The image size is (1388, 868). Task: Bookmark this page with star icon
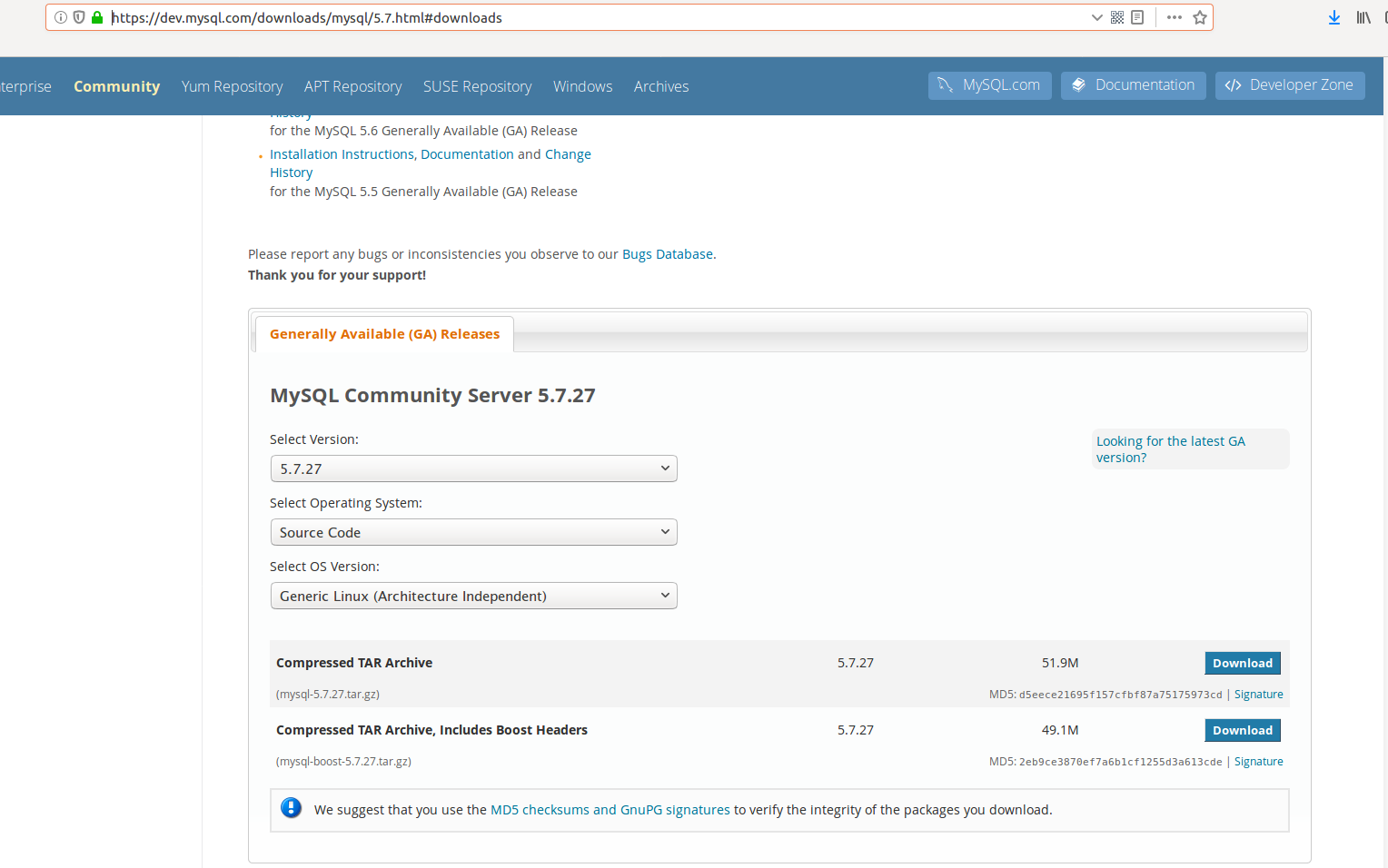pyautogui.click(x=1200, y=17)
